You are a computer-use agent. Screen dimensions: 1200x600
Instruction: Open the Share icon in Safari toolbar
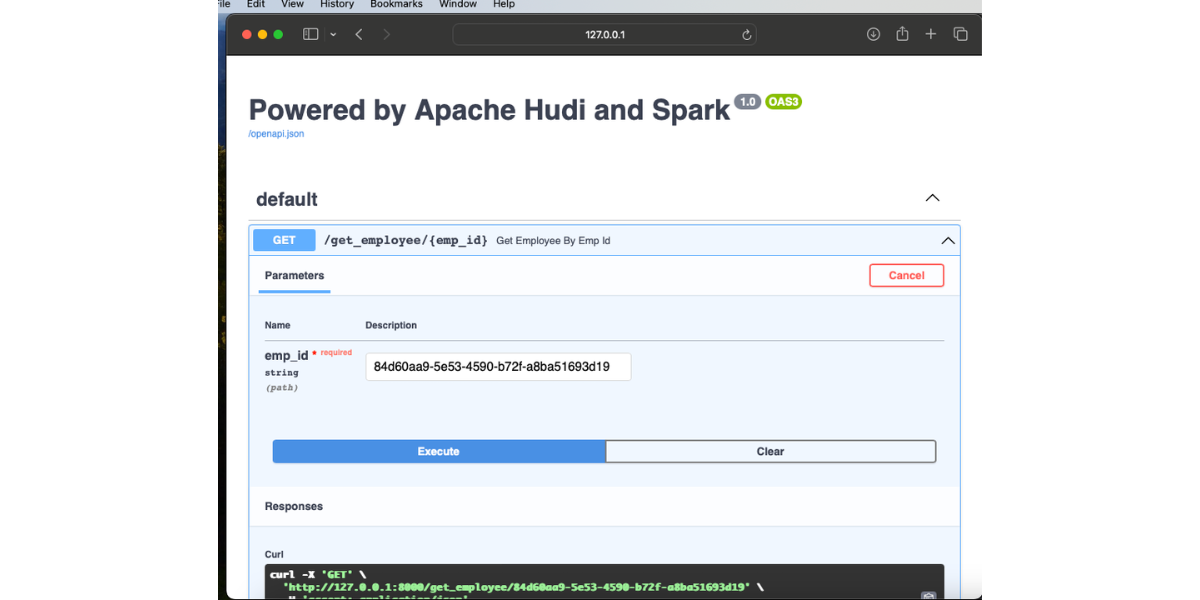[902, 34]
